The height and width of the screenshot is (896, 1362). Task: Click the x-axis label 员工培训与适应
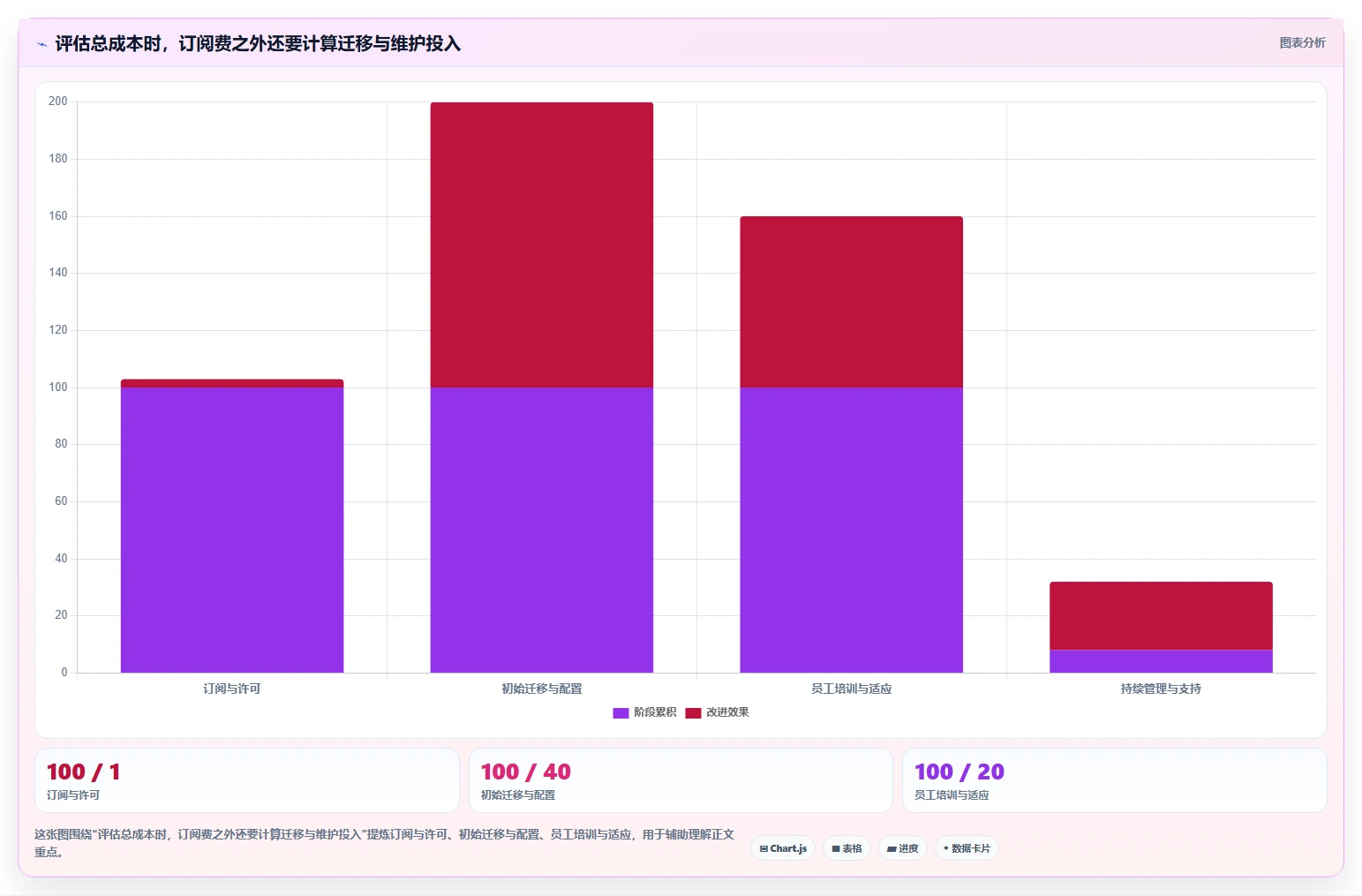click(x=852, y=689)
